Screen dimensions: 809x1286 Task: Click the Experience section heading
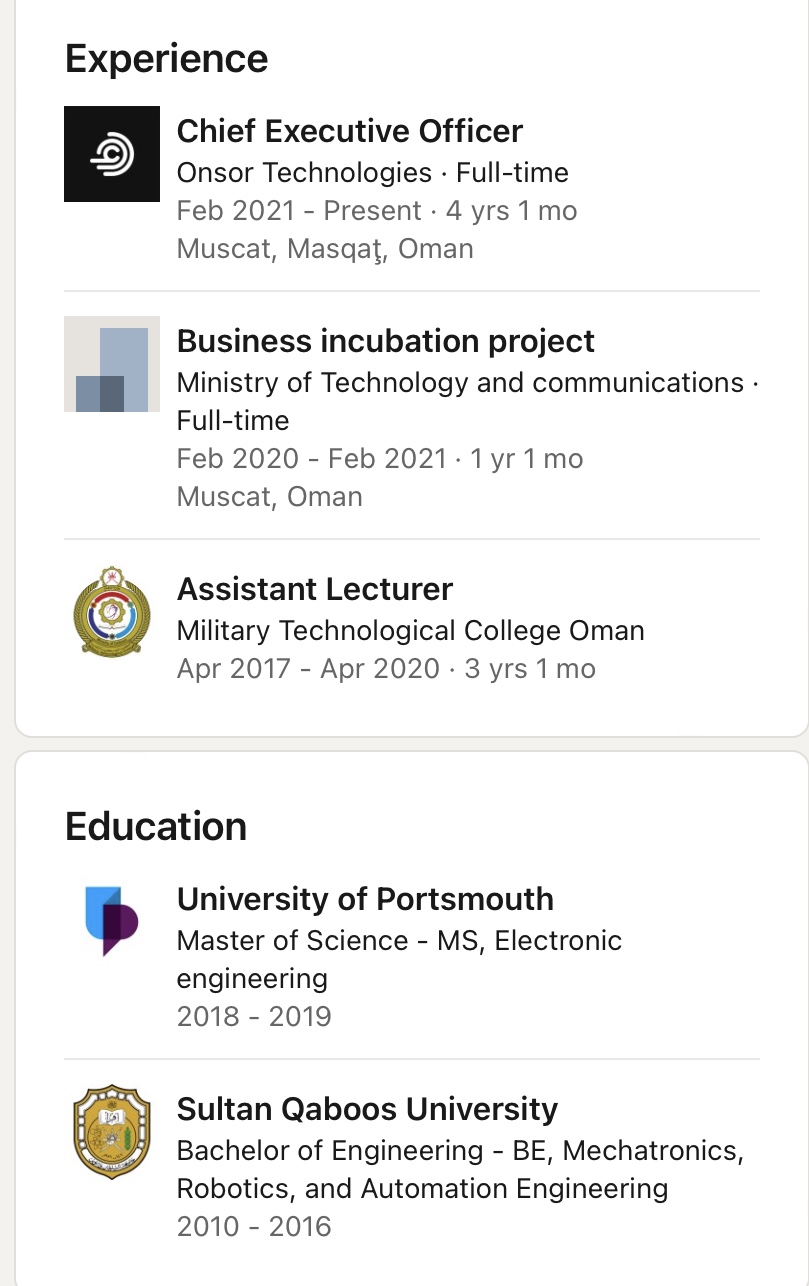pos(166,59)
